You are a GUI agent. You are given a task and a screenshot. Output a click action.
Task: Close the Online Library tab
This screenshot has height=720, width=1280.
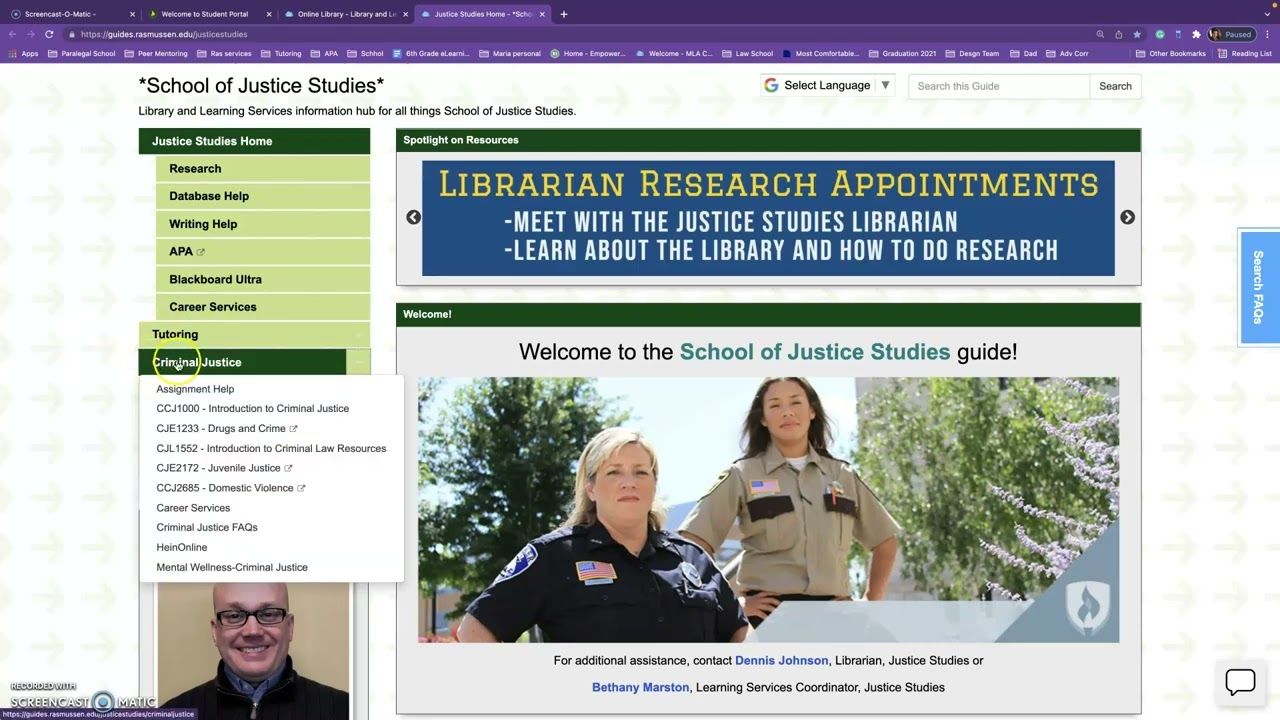406,14
